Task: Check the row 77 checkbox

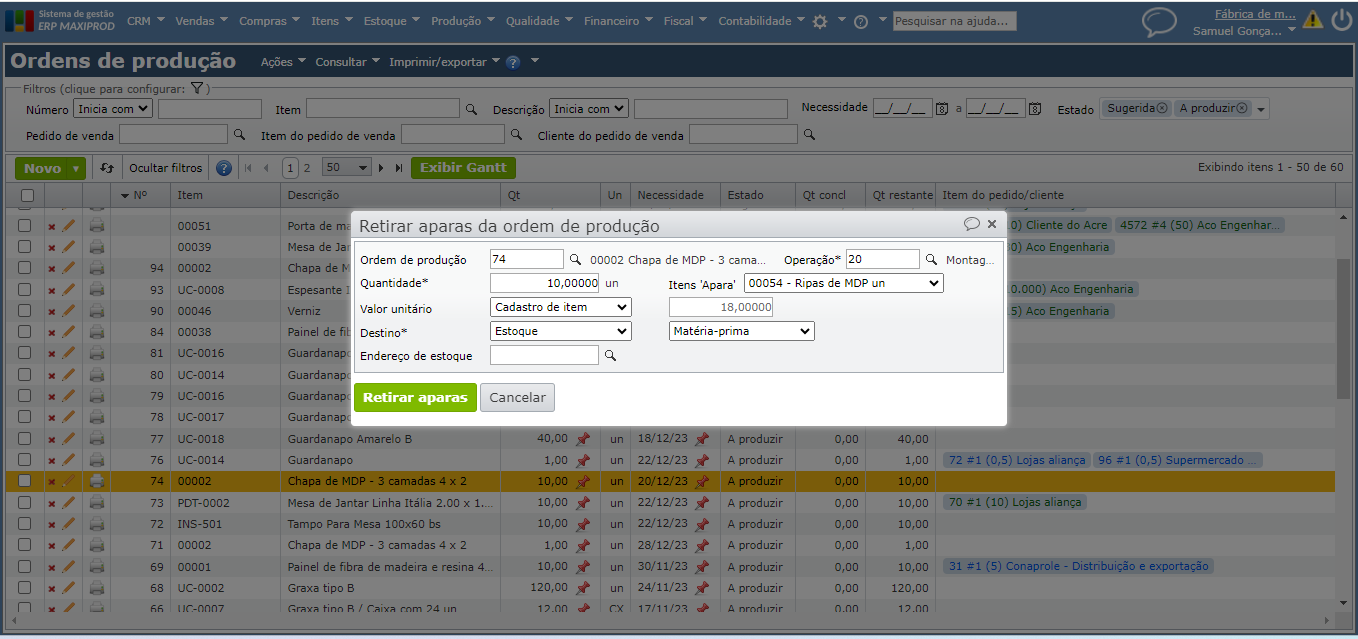Action: (25, 439)
